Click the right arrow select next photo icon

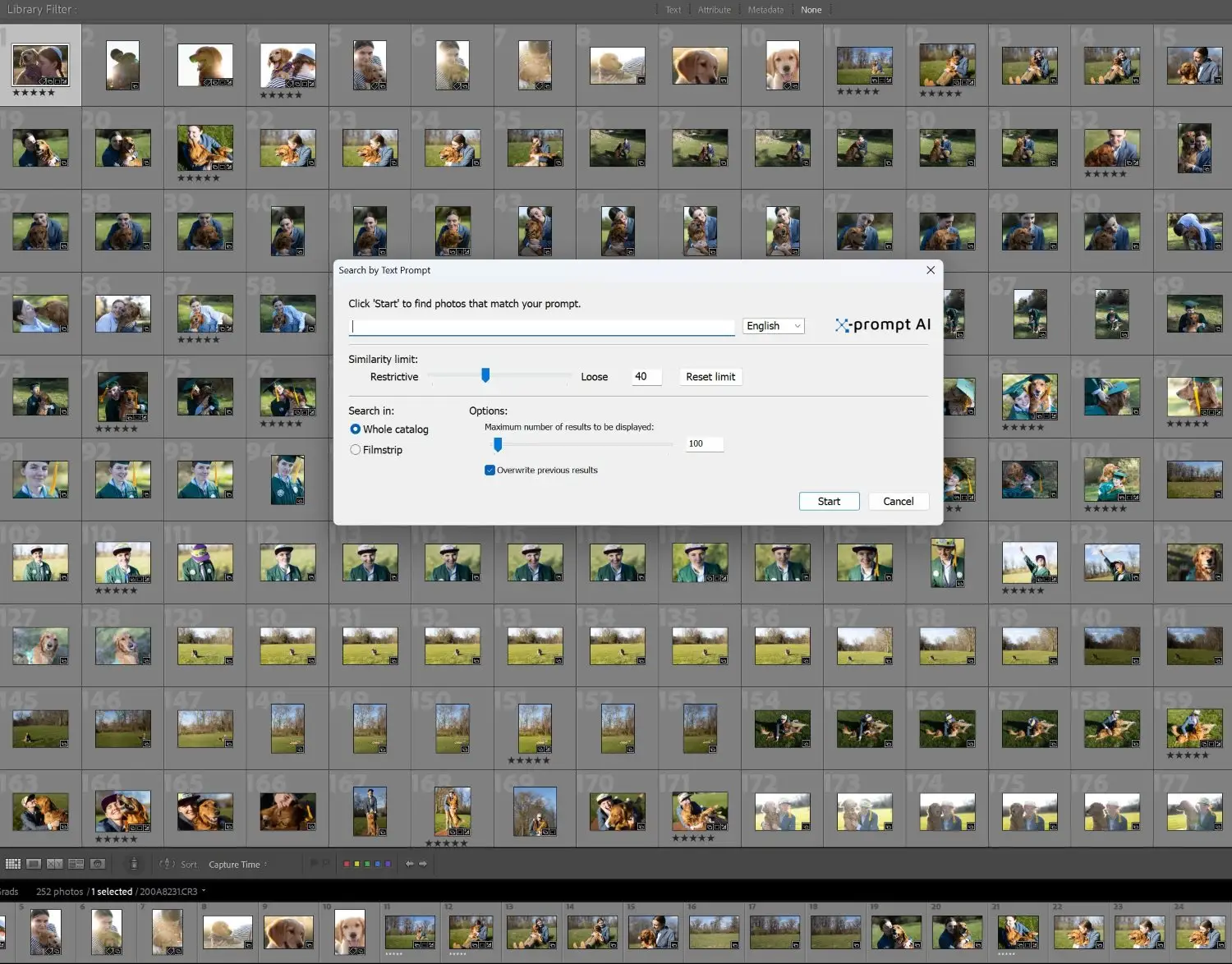click(423, 864)
